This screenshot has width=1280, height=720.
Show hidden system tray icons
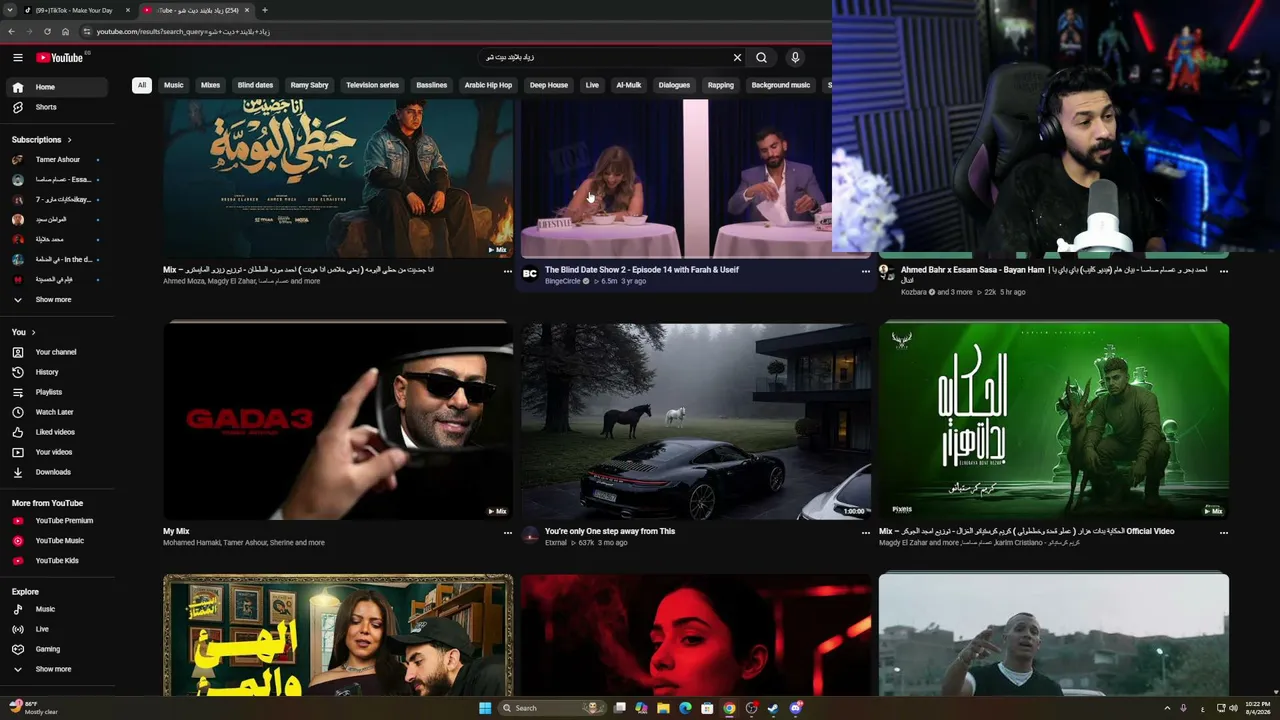(x=1167, y=708)
